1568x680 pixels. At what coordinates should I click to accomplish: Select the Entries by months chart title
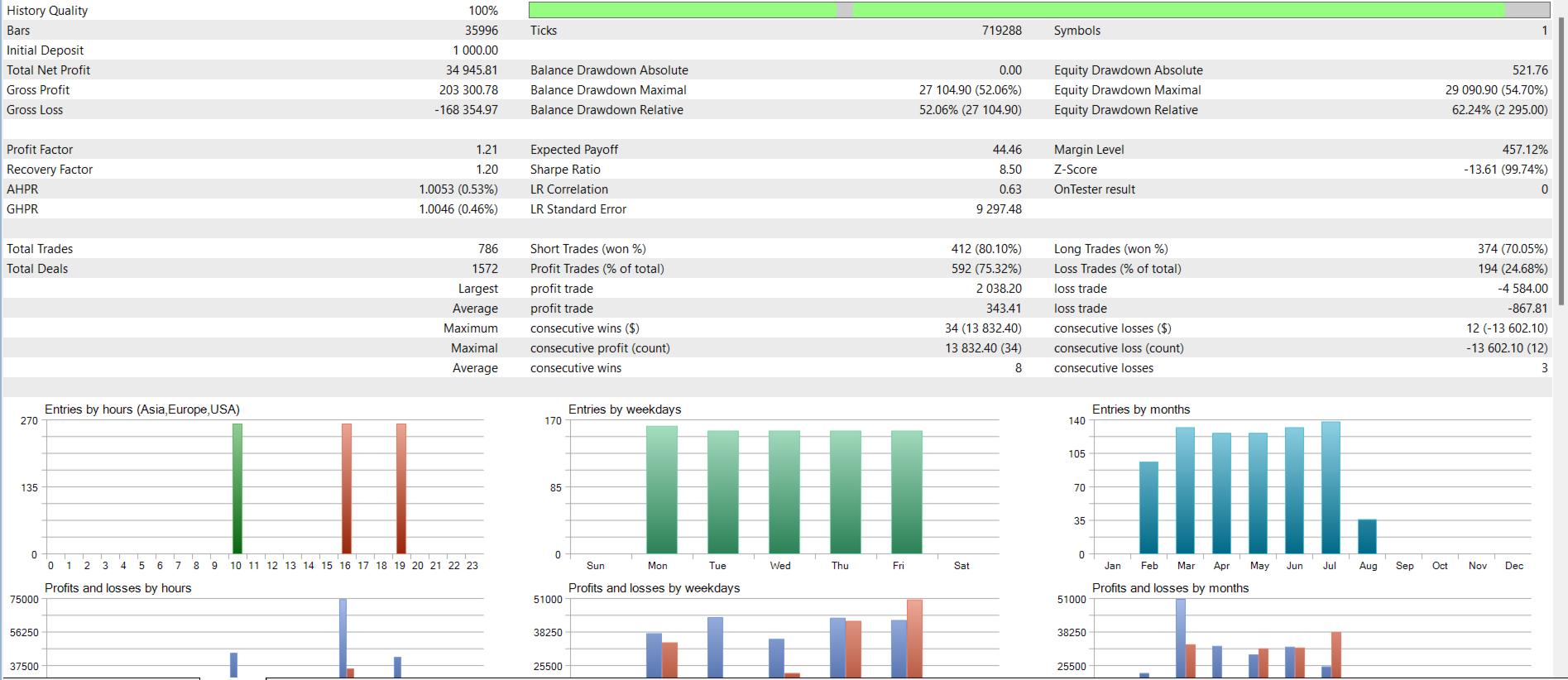(x=1141, y=409)
